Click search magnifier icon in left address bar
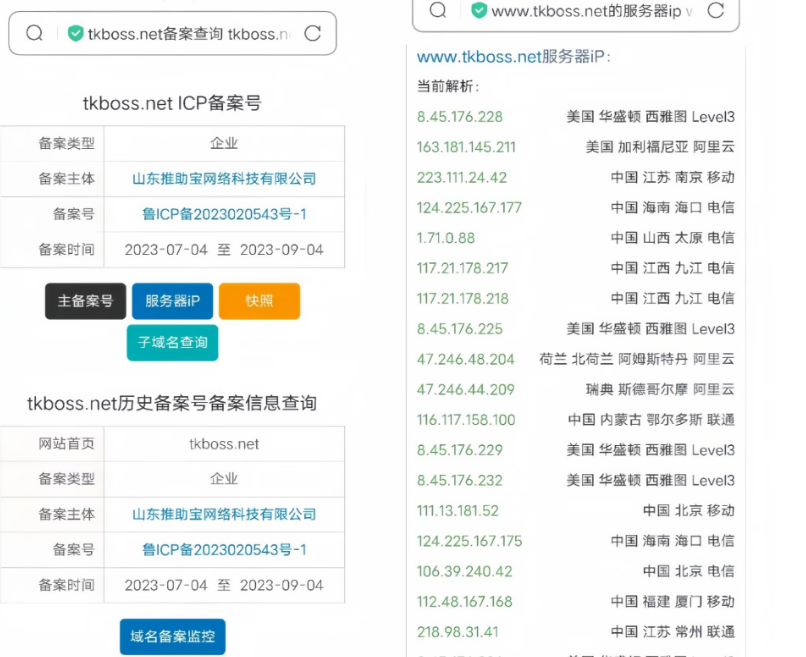 34,33
